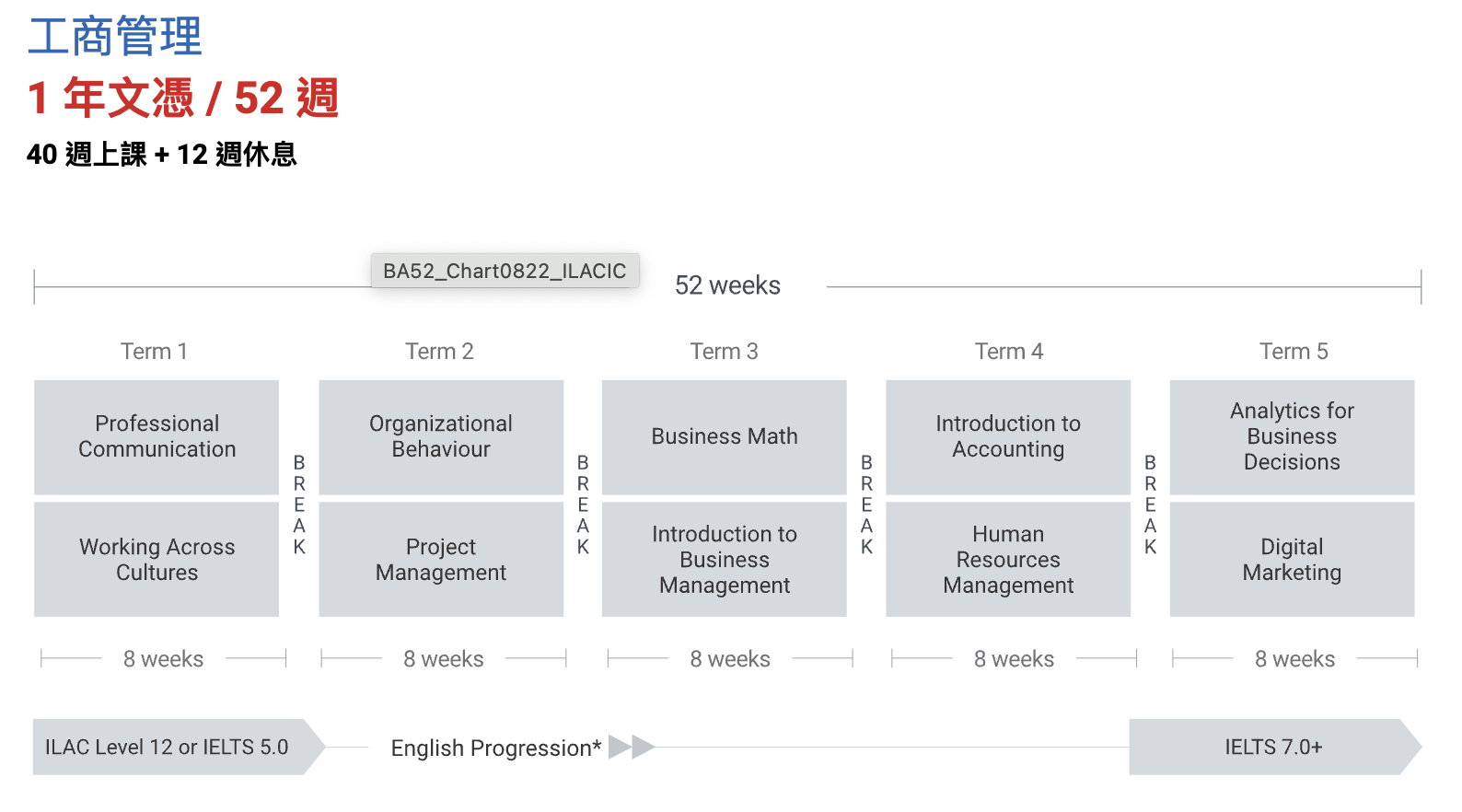
Task: Select the Working Across Cultures box
Action: [157, 559]
